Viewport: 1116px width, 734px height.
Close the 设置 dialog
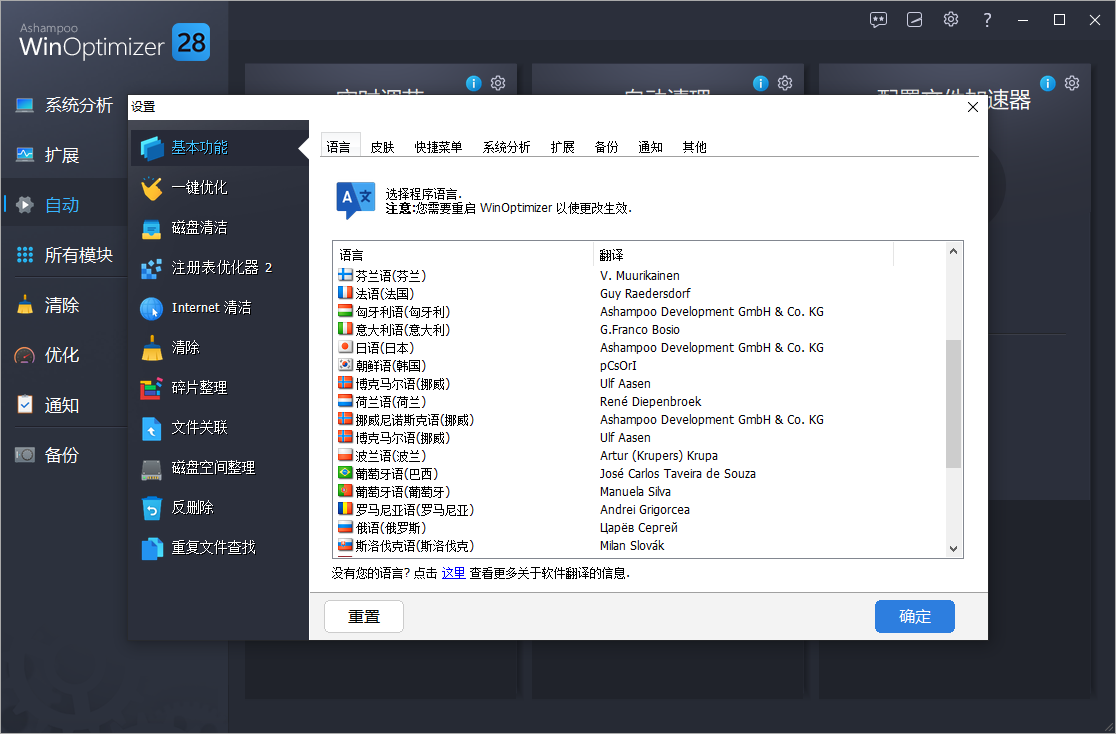[973, 107]
